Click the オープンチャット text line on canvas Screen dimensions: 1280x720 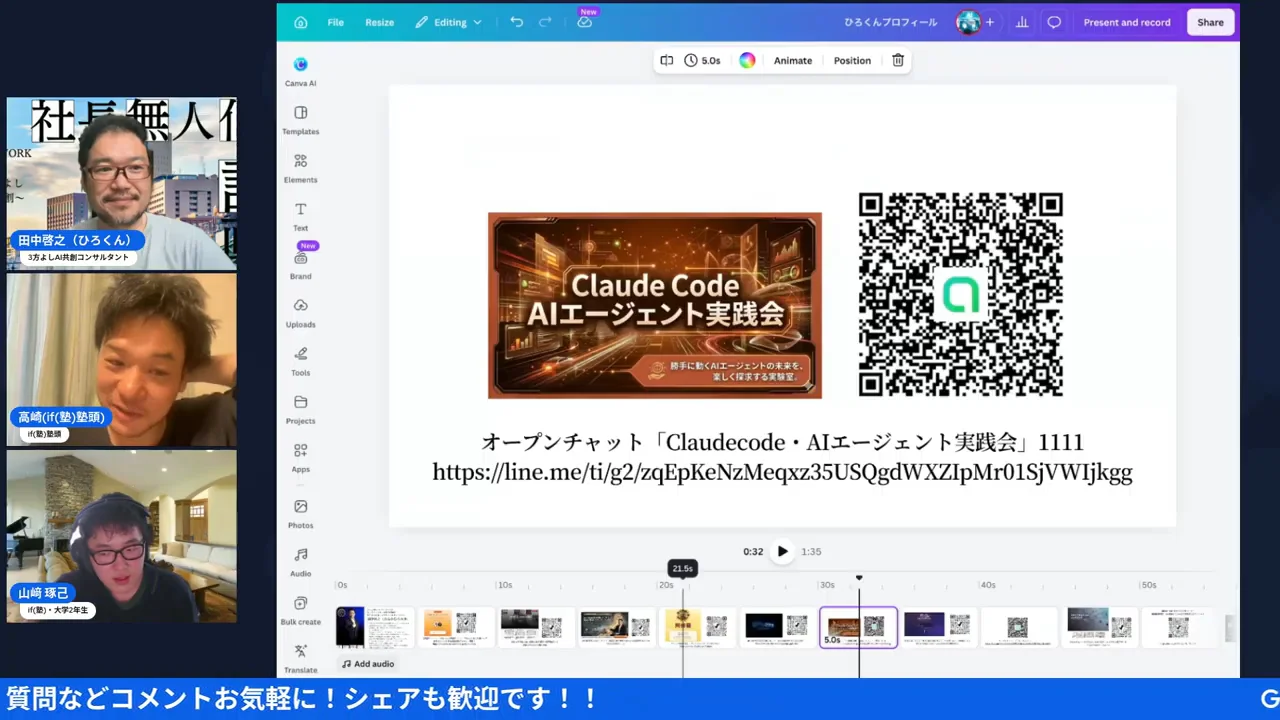tap(782, 442)
